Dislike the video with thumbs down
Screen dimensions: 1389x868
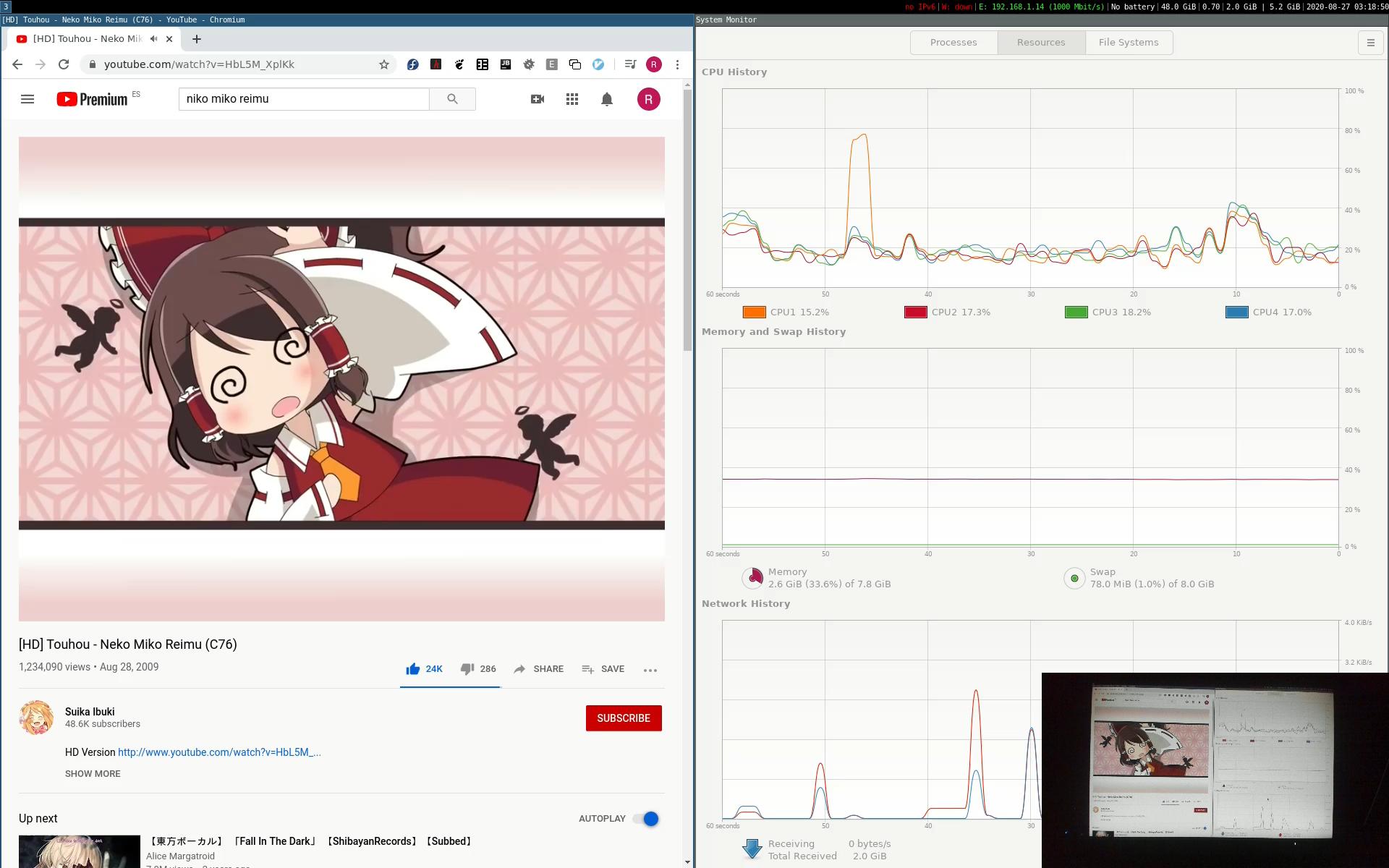478,669
